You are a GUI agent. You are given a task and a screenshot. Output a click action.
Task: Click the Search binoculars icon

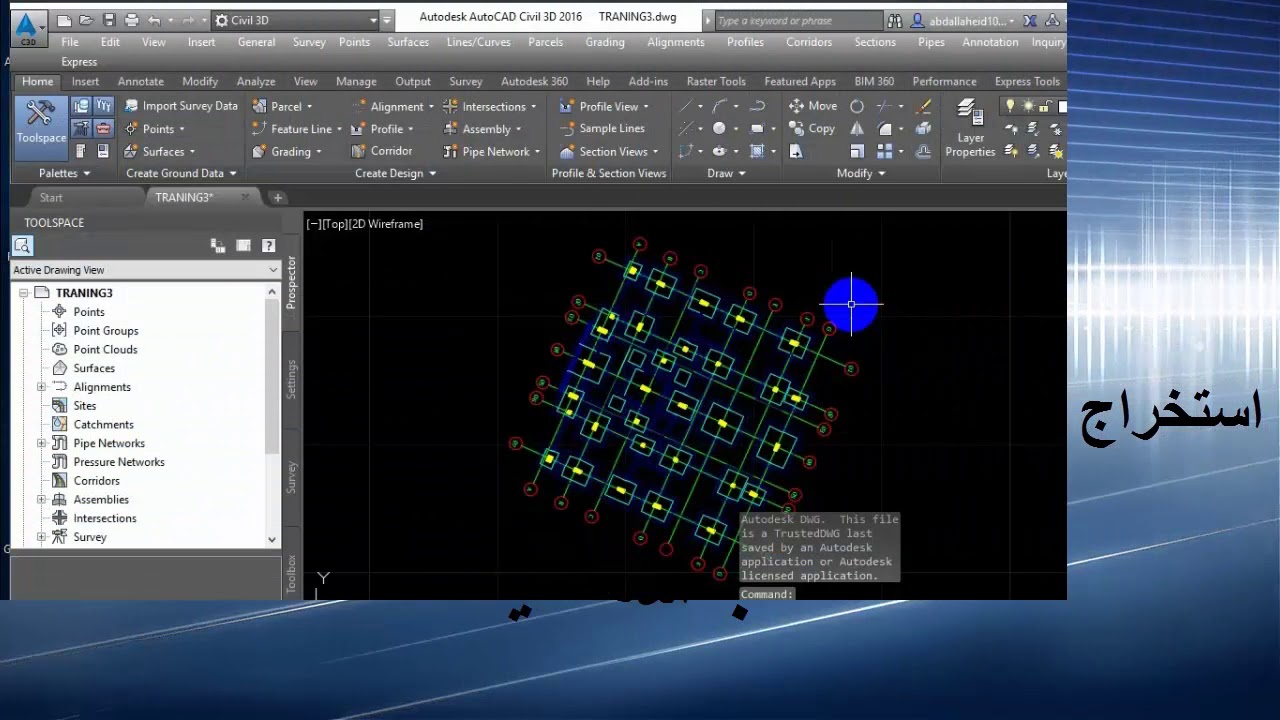point(894,21)
